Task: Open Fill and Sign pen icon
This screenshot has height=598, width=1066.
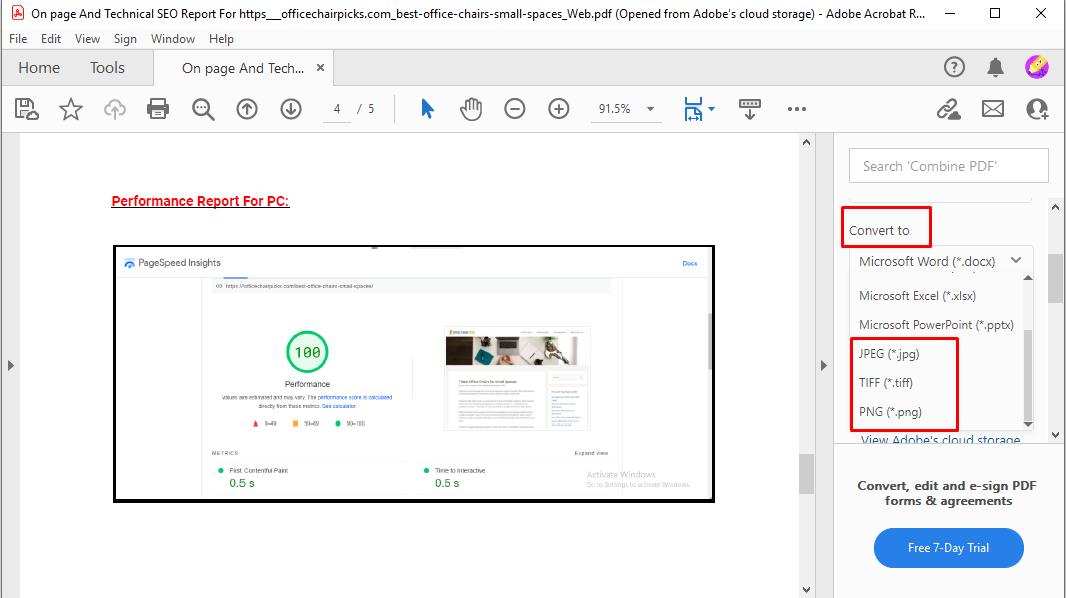Action: click(x=948, y=108)
